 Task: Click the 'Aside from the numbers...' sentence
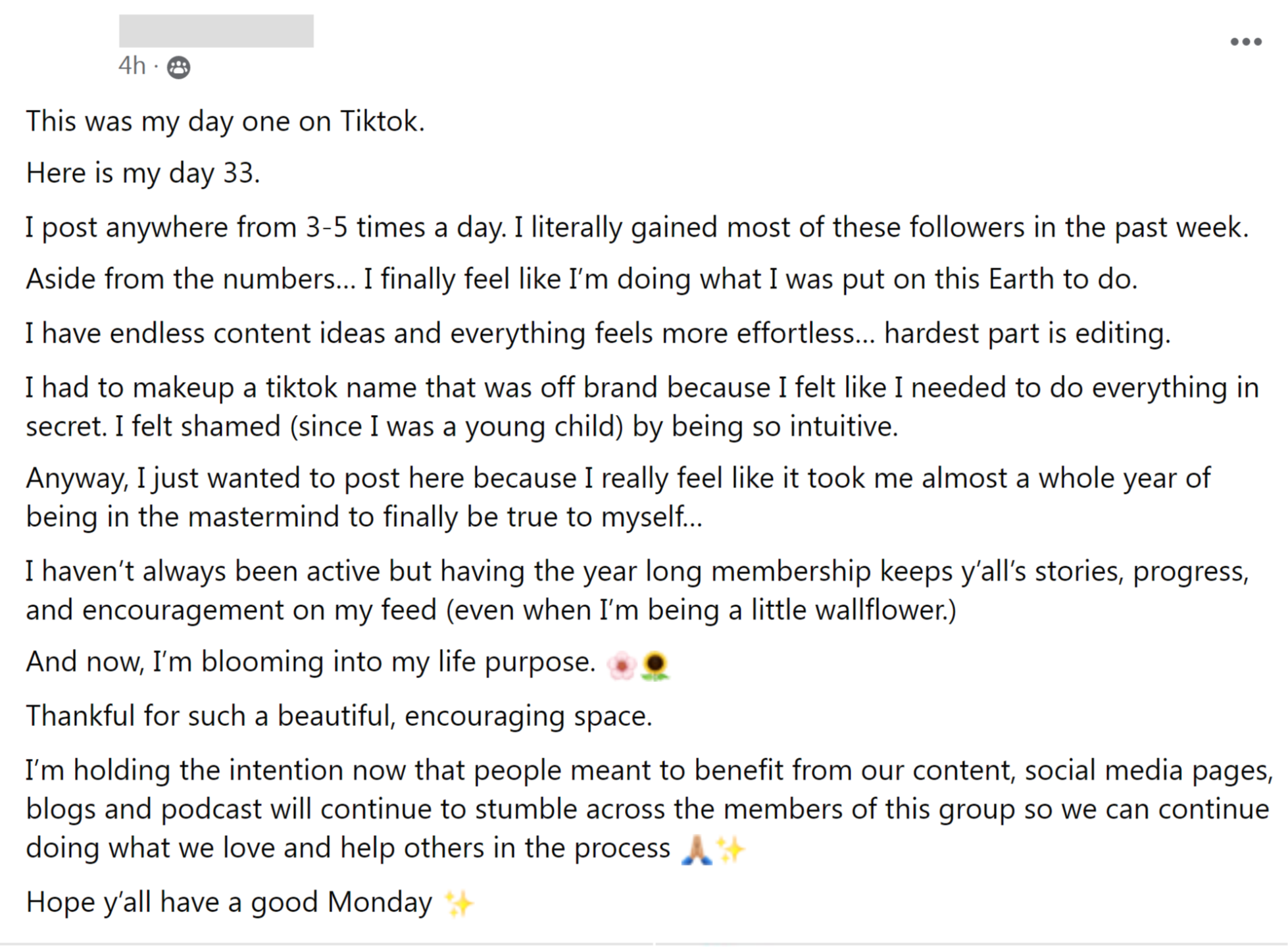(582, 279)
